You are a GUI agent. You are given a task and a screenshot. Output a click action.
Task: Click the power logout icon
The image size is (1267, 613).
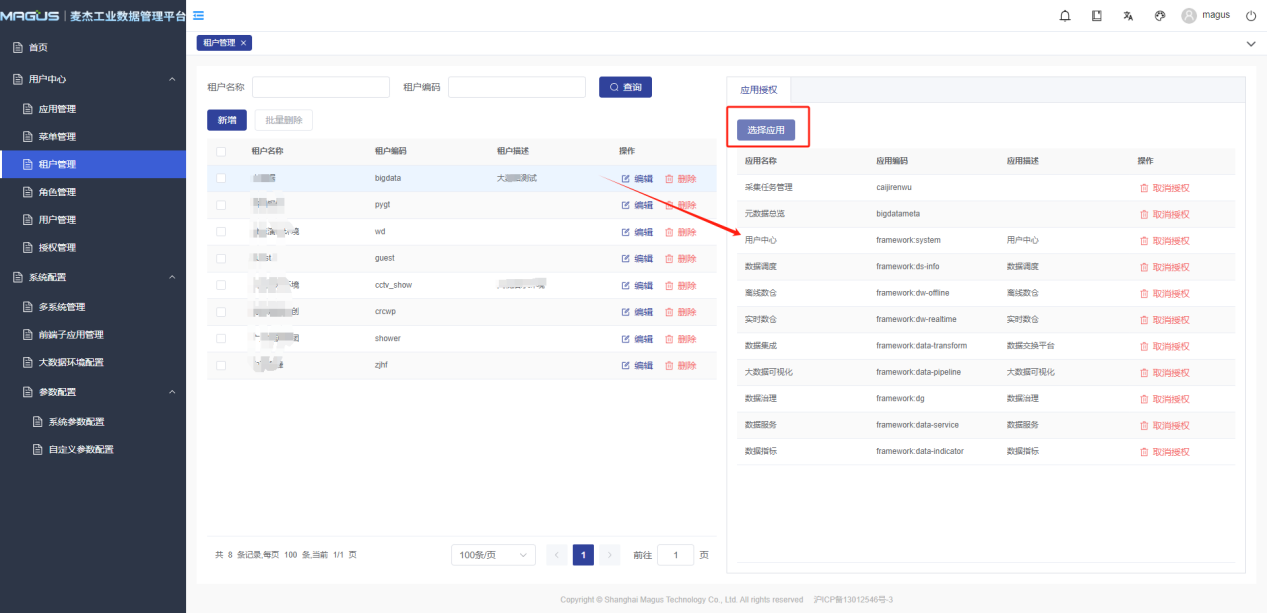pyautogui.click(x=1250, y=16)
